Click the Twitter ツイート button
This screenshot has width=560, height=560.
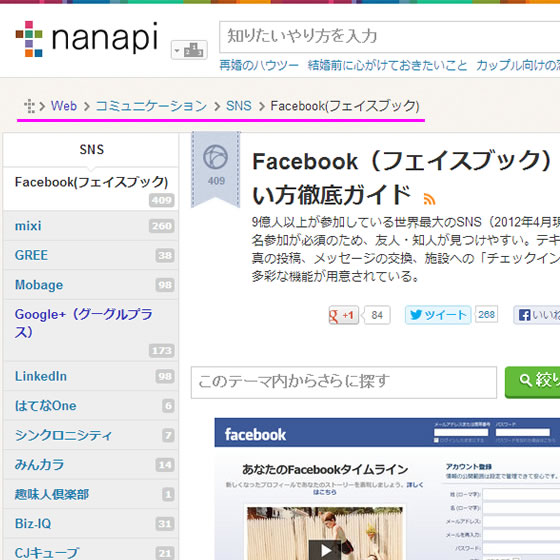click(x=438, y=315)
